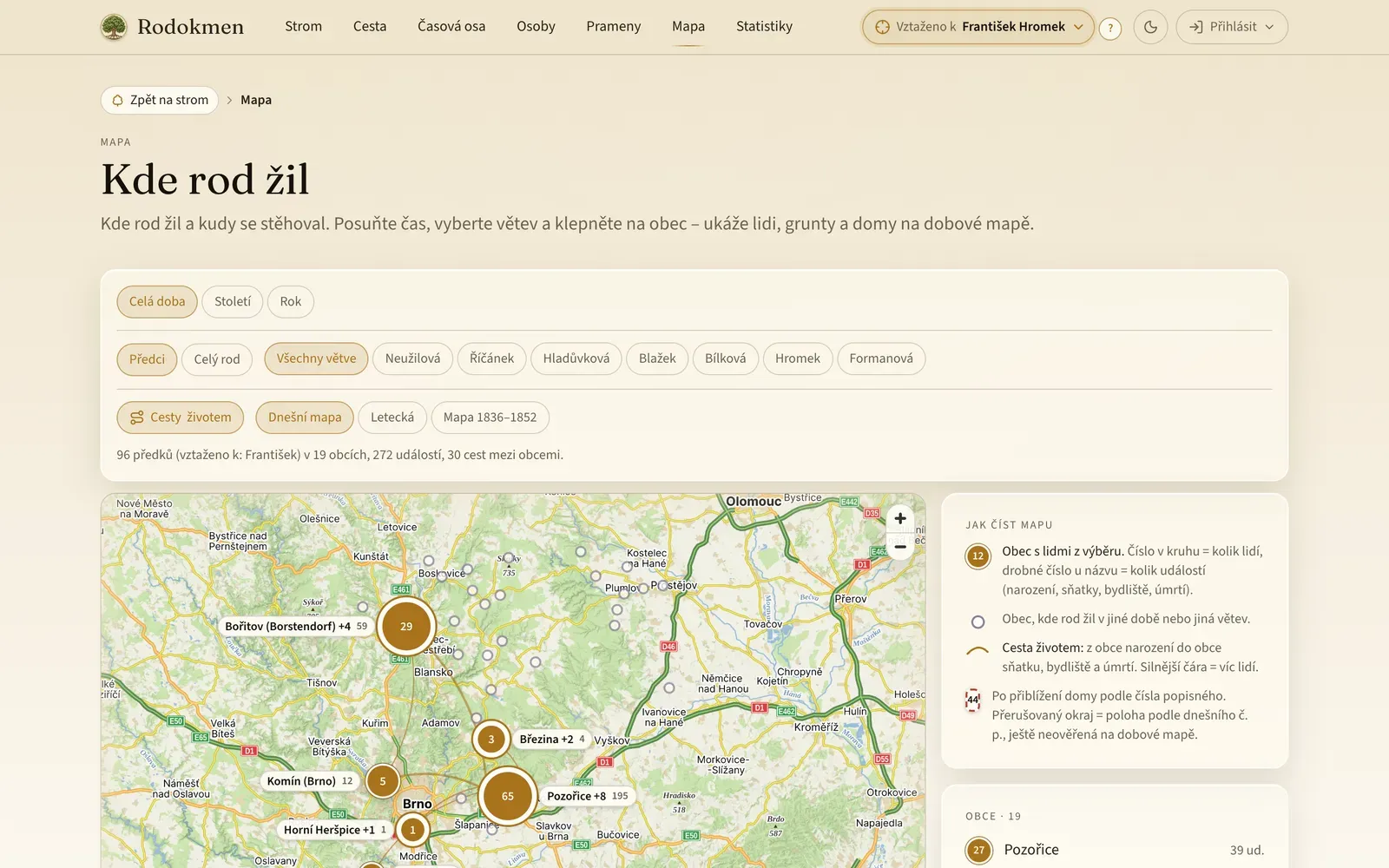Image resolution: width=1389 pixels, height=868 pixels.
Task: Filter by Bílková branch
Action: pyautogui.click(x=725, y=358)
